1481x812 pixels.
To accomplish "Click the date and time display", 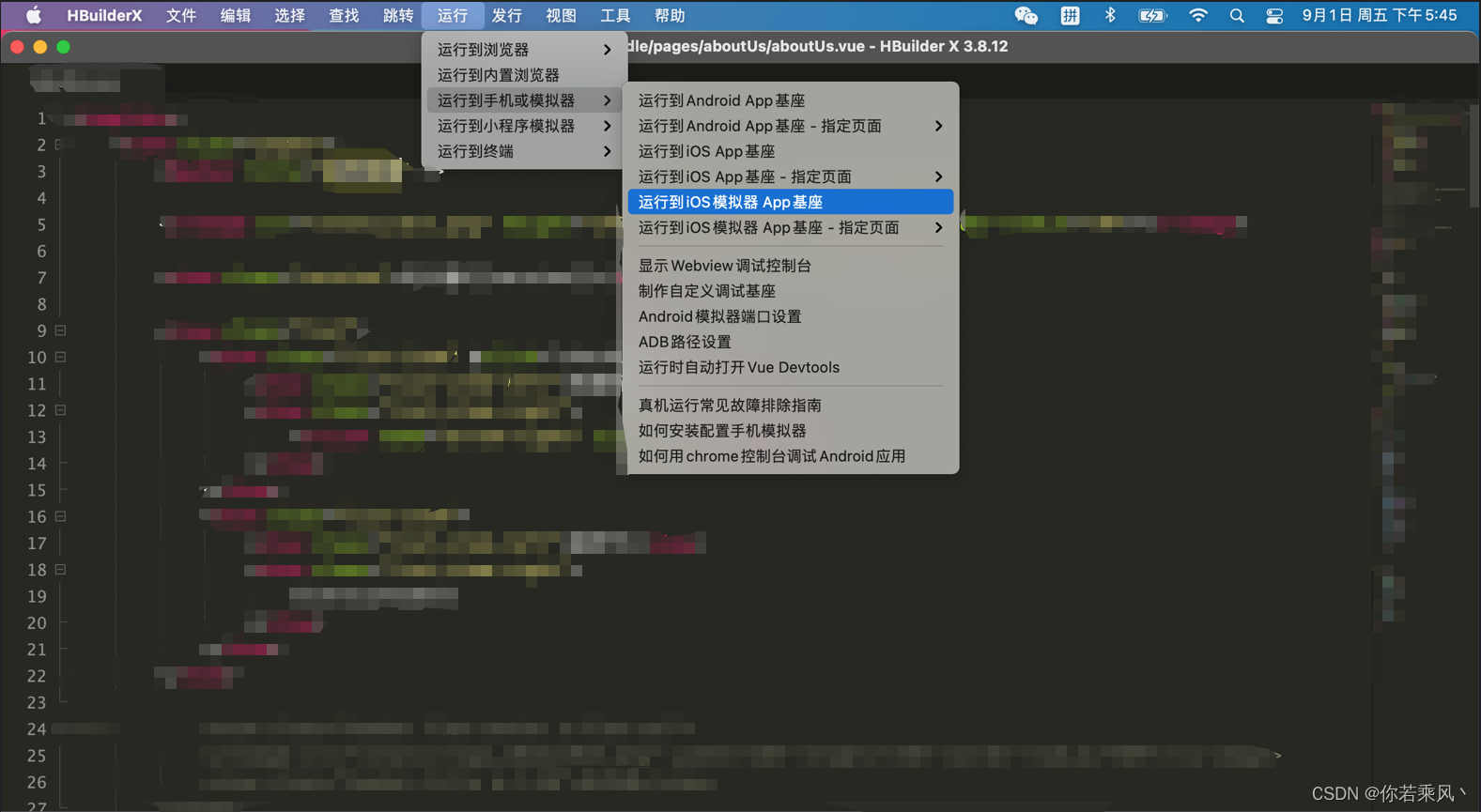I will (x=1380, y=15).
